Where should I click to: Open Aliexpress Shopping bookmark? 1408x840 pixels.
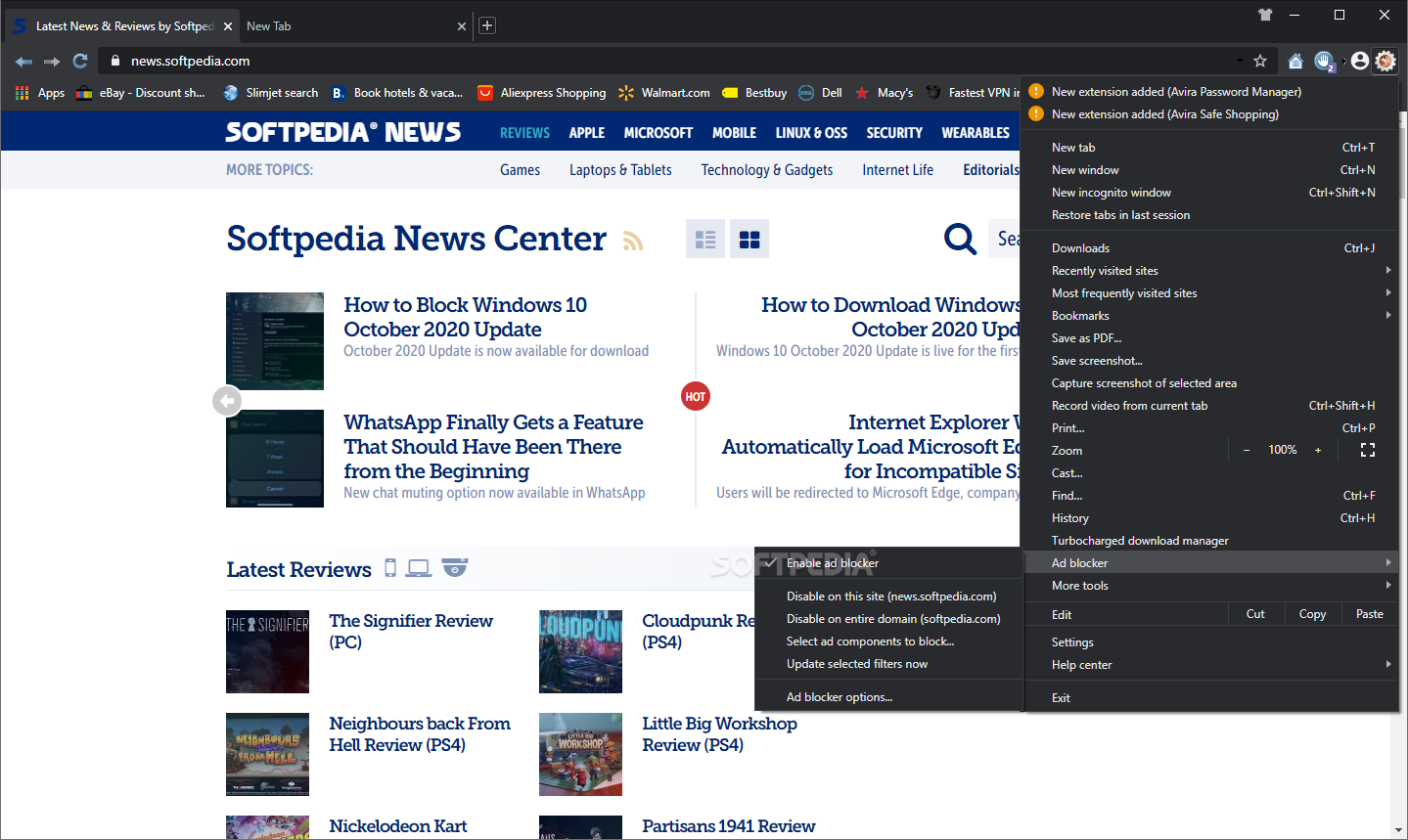542,93
